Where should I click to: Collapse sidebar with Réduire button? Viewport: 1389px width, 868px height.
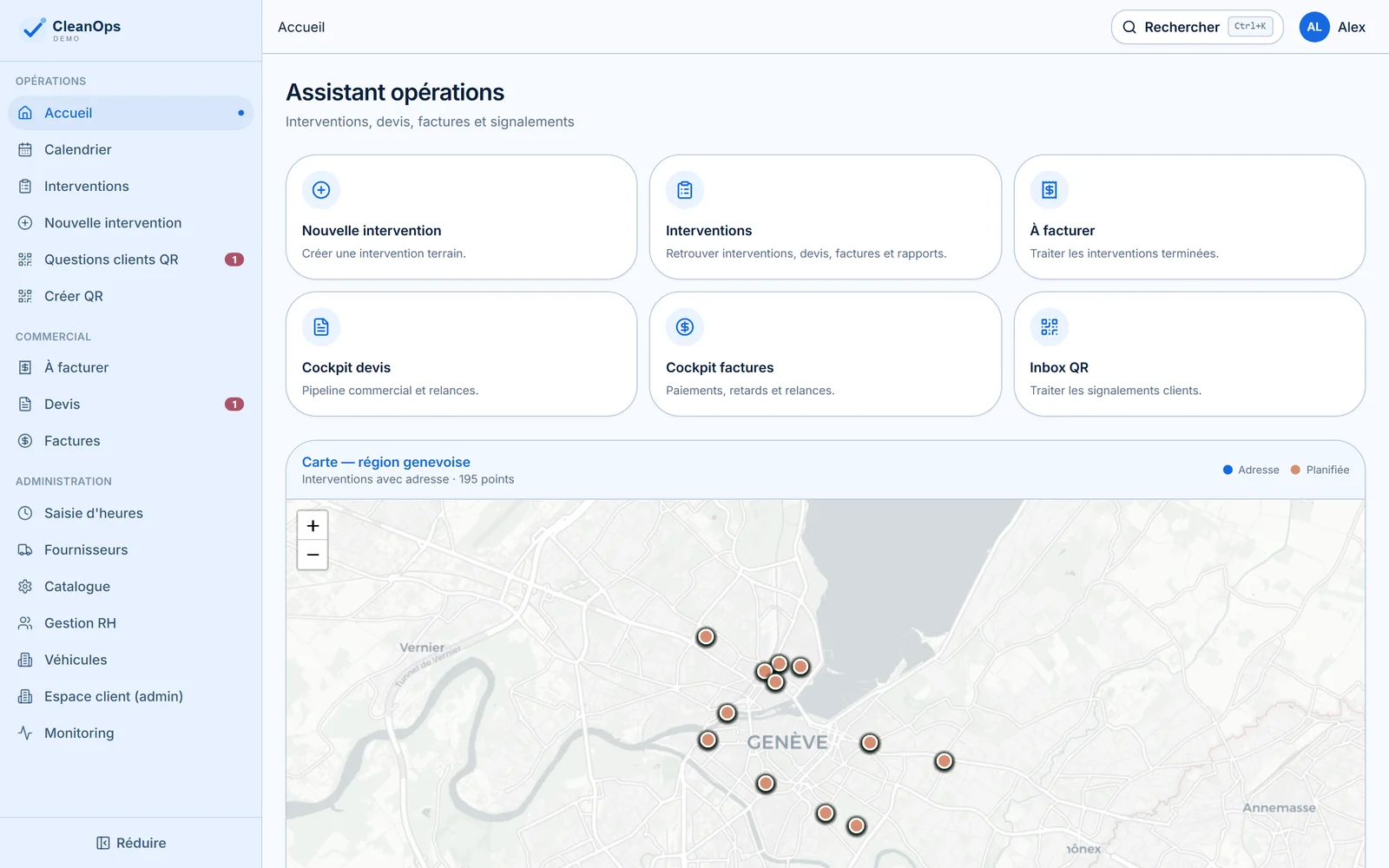click(131, 843)
